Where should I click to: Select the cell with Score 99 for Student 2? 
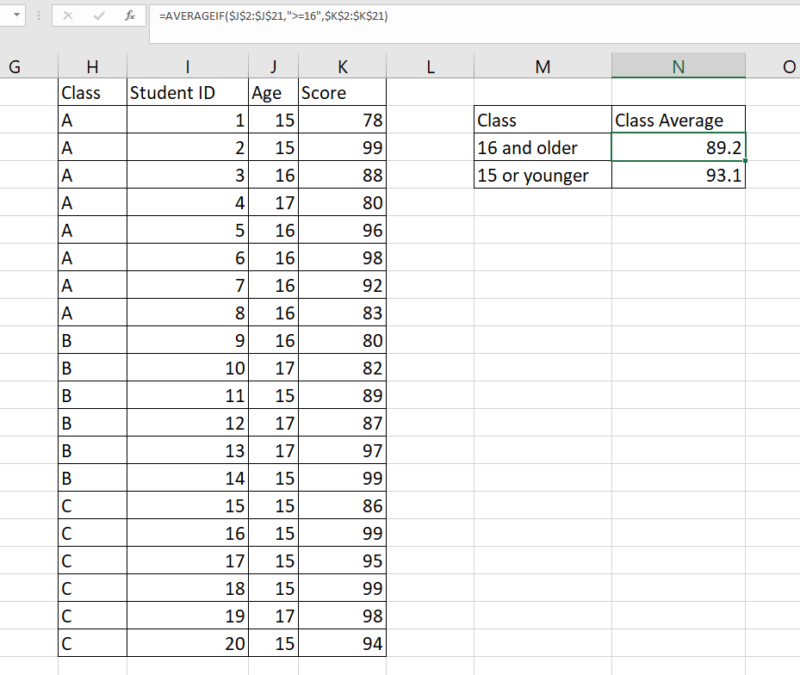[342, 147]
